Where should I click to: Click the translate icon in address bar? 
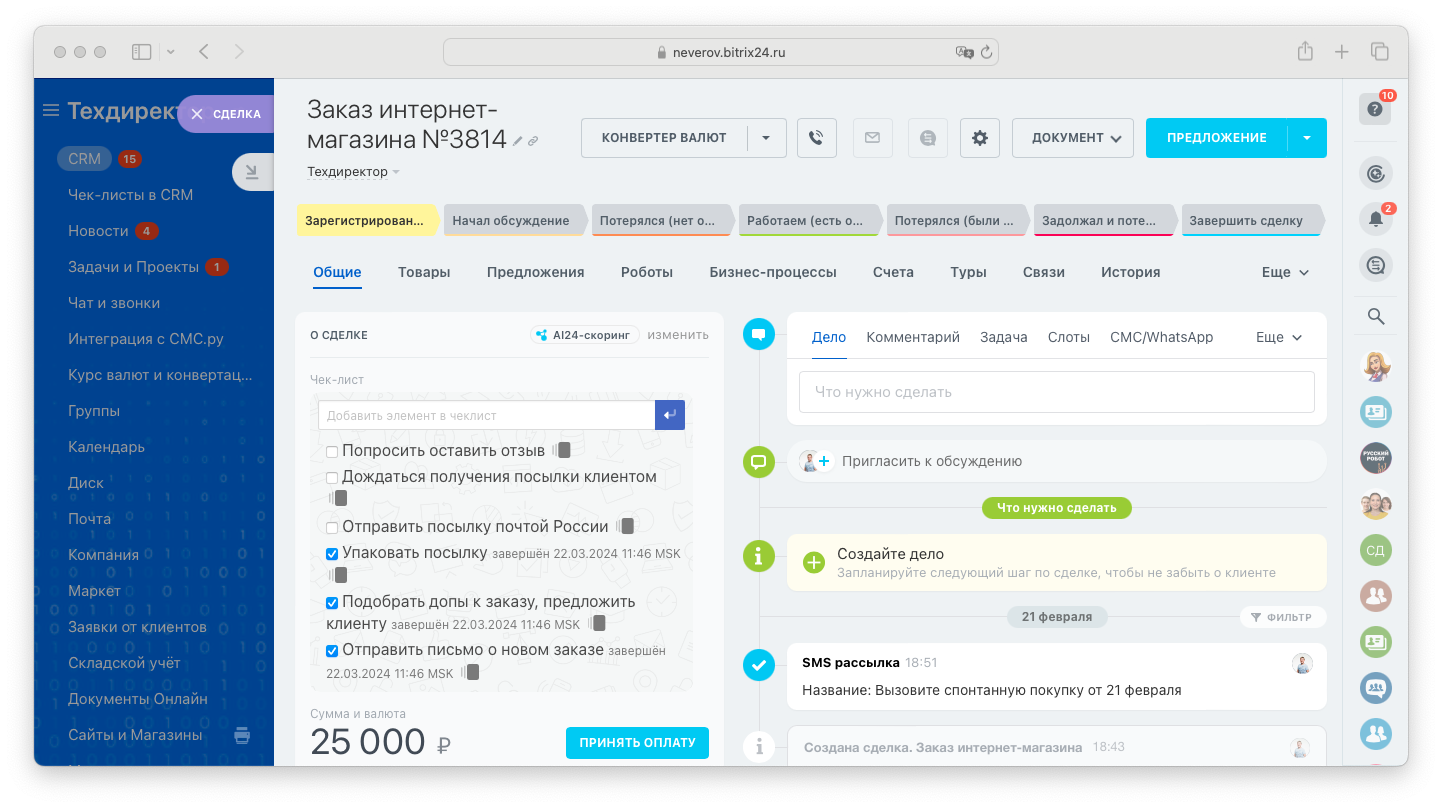tap(963, 52)
